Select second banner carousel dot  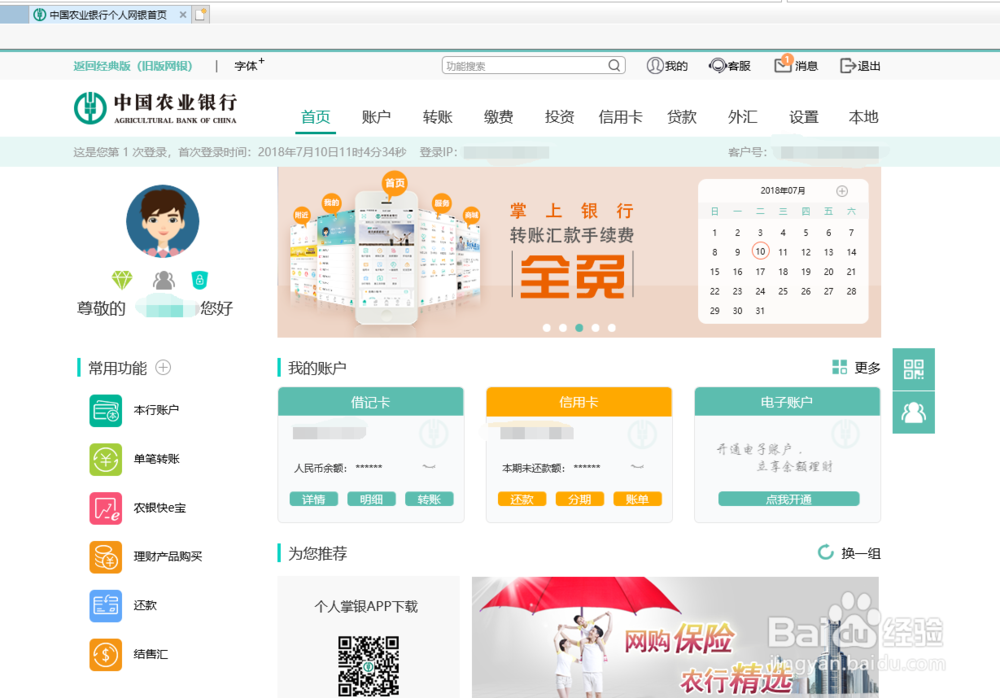pyautogui.click(x=562, y=327)
